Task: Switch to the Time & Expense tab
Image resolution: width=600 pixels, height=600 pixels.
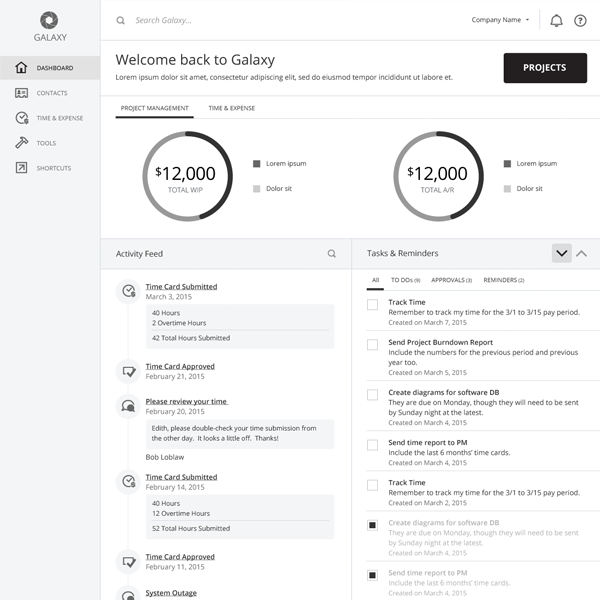Action: [232, 108]
